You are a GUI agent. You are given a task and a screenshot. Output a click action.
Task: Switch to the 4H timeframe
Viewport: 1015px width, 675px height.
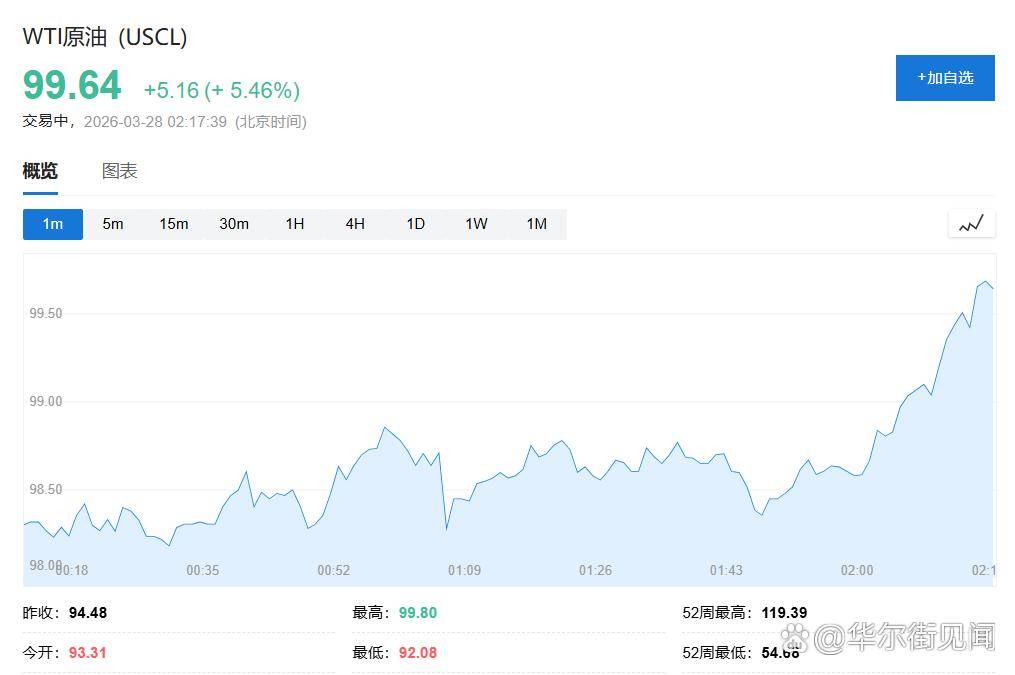point(355,224)
